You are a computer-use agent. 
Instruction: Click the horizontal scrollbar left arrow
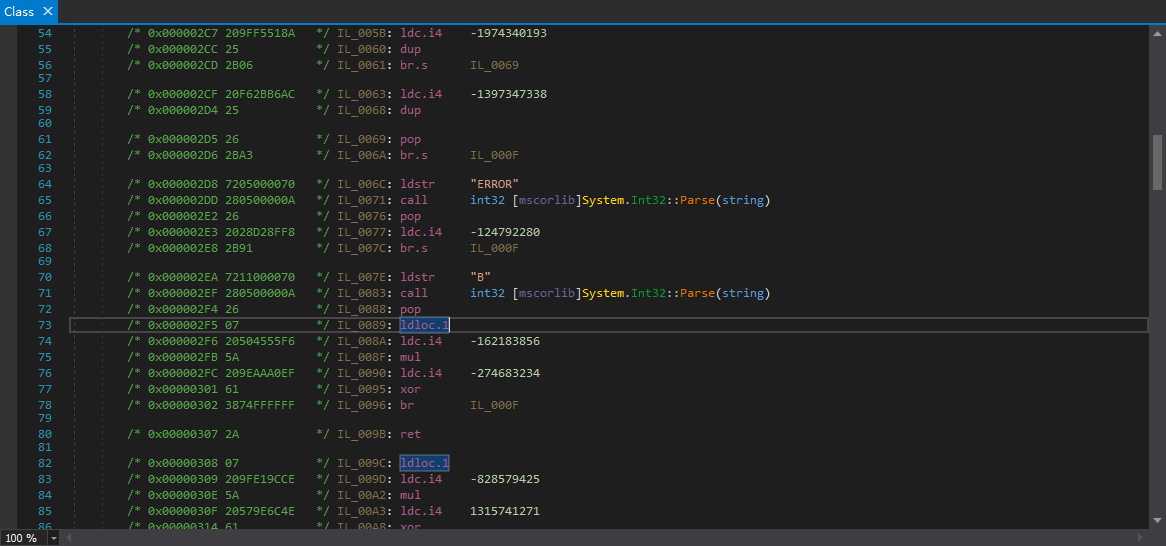coord(69,538)
